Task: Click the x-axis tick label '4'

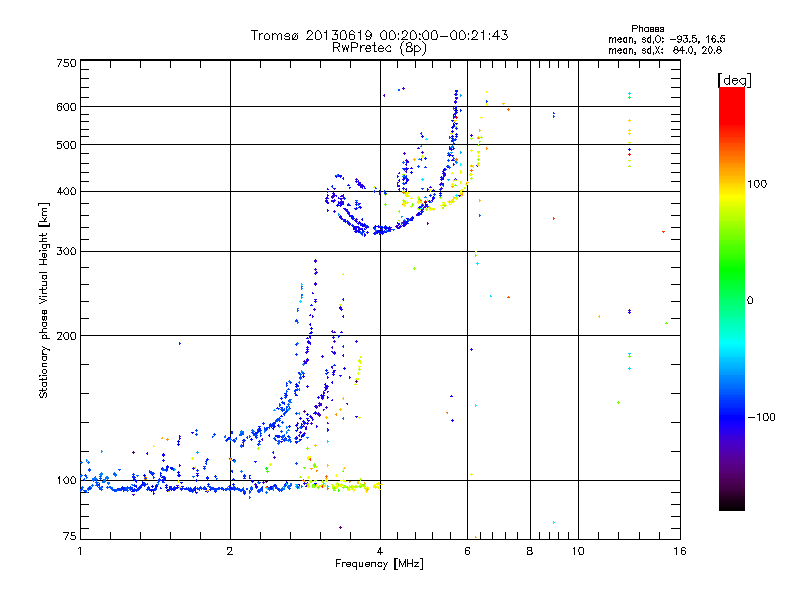Action: coord(380,551)
